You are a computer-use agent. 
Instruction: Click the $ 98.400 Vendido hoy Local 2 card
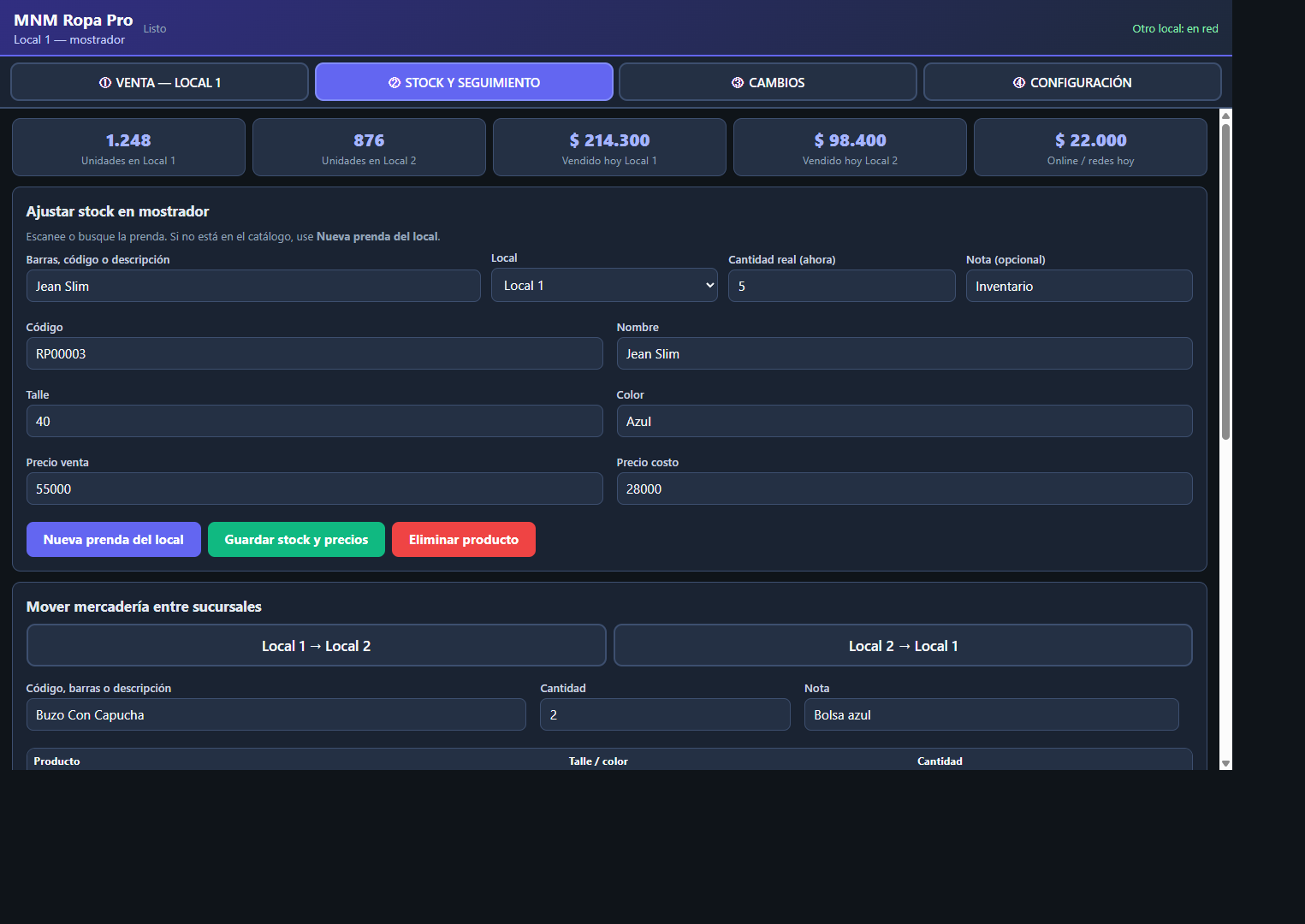(x=850, y=147)
